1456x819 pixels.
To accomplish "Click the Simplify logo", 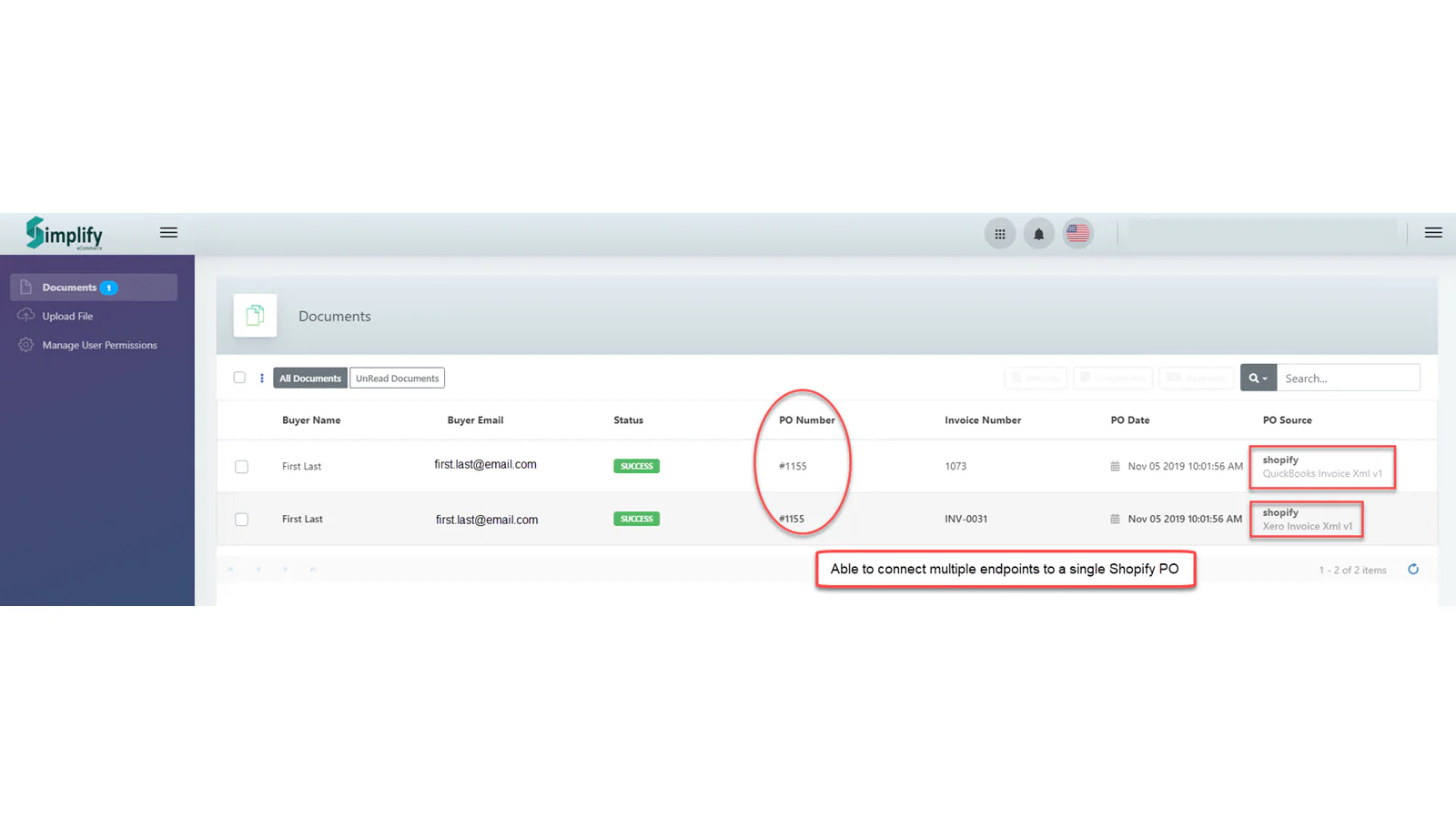I will click(x=62, y=233).
